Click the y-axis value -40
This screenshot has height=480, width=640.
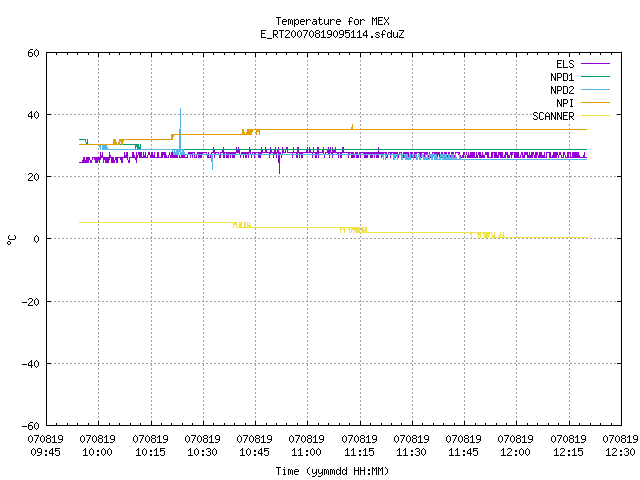[x=31, y=364]
